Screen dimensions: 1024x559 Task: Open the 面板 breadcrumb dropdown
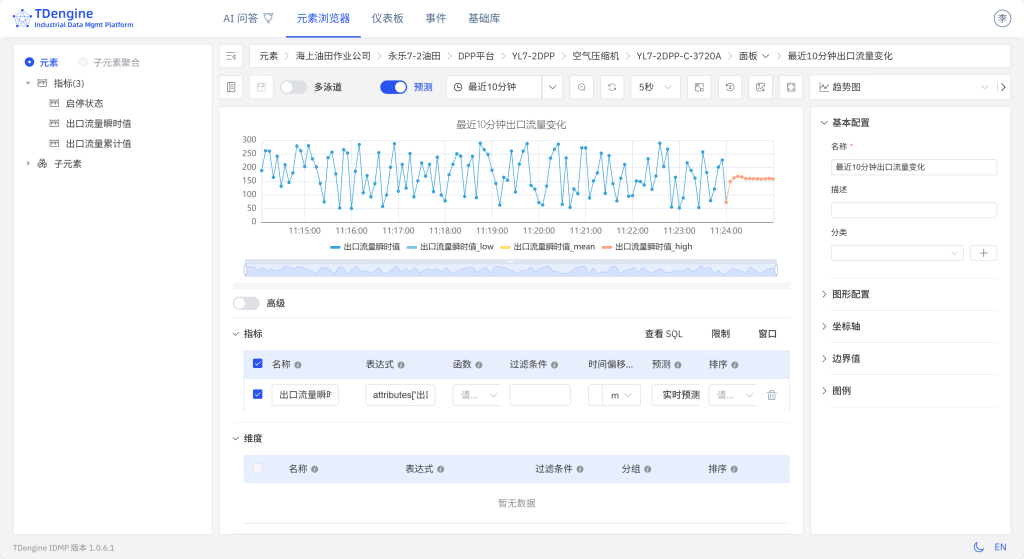tap(754, 56)
